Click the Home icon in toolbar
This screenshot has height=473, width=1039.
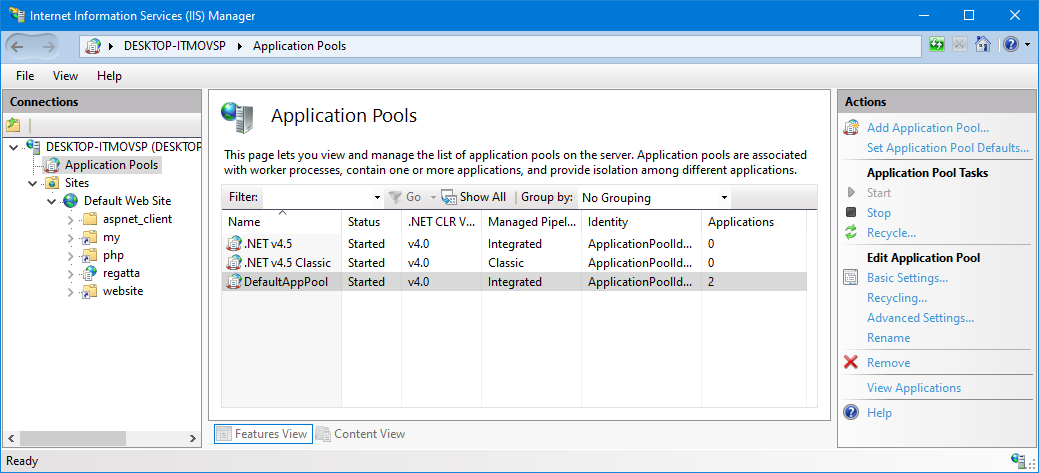(x=983, y=45)
